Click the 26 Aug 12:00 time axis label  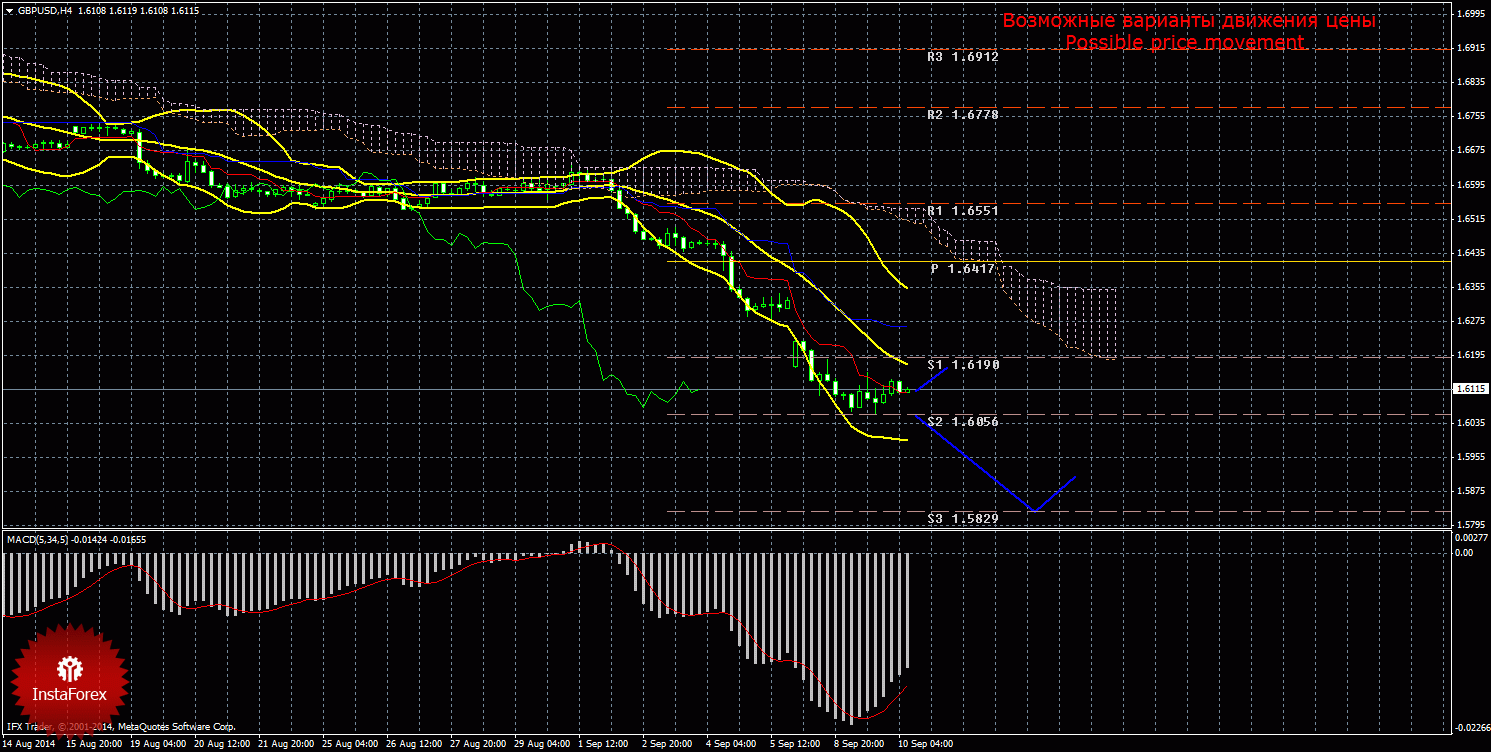coord(415,744)
